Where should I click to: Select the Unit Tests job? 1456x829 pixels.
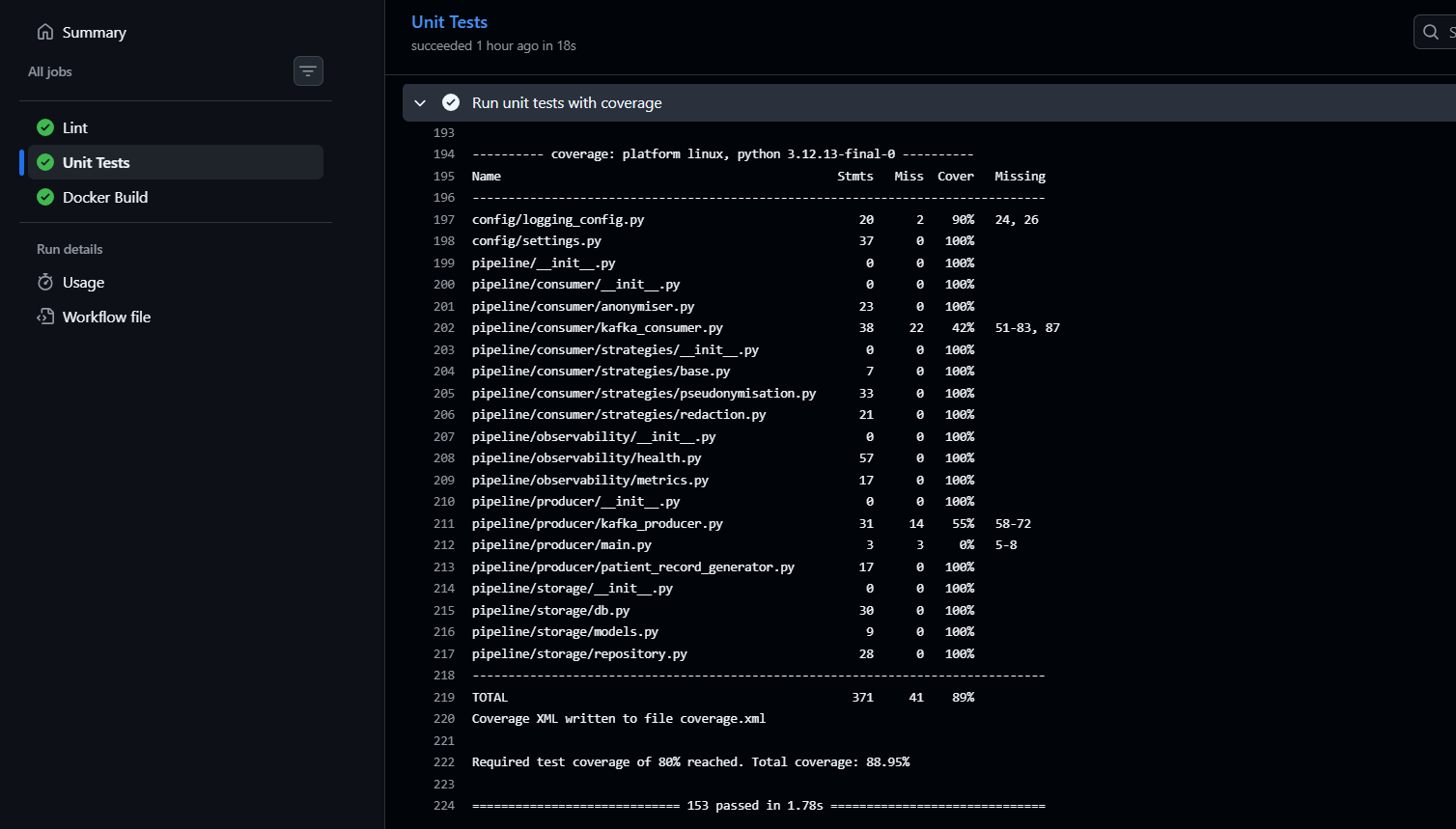[176, 162]
